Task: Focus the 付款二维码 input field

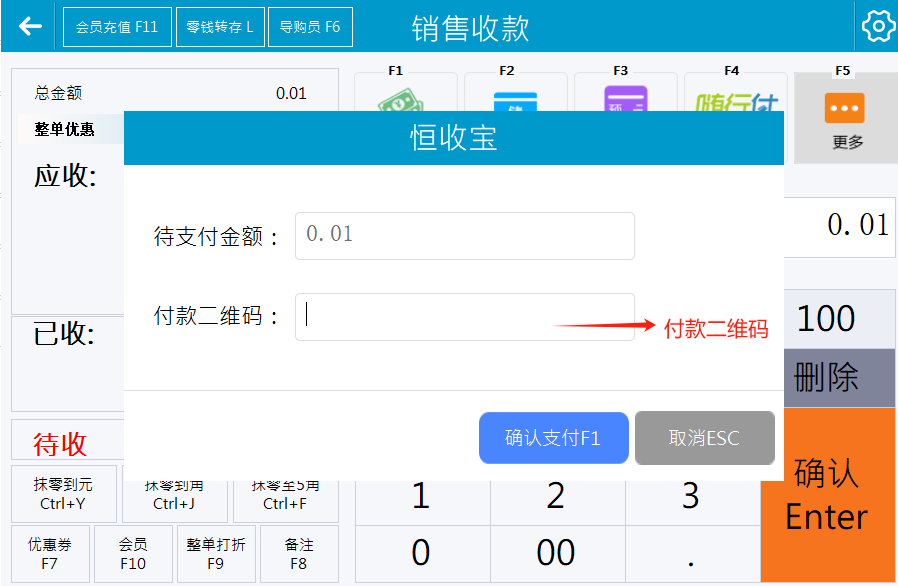Action: (464, 316)
